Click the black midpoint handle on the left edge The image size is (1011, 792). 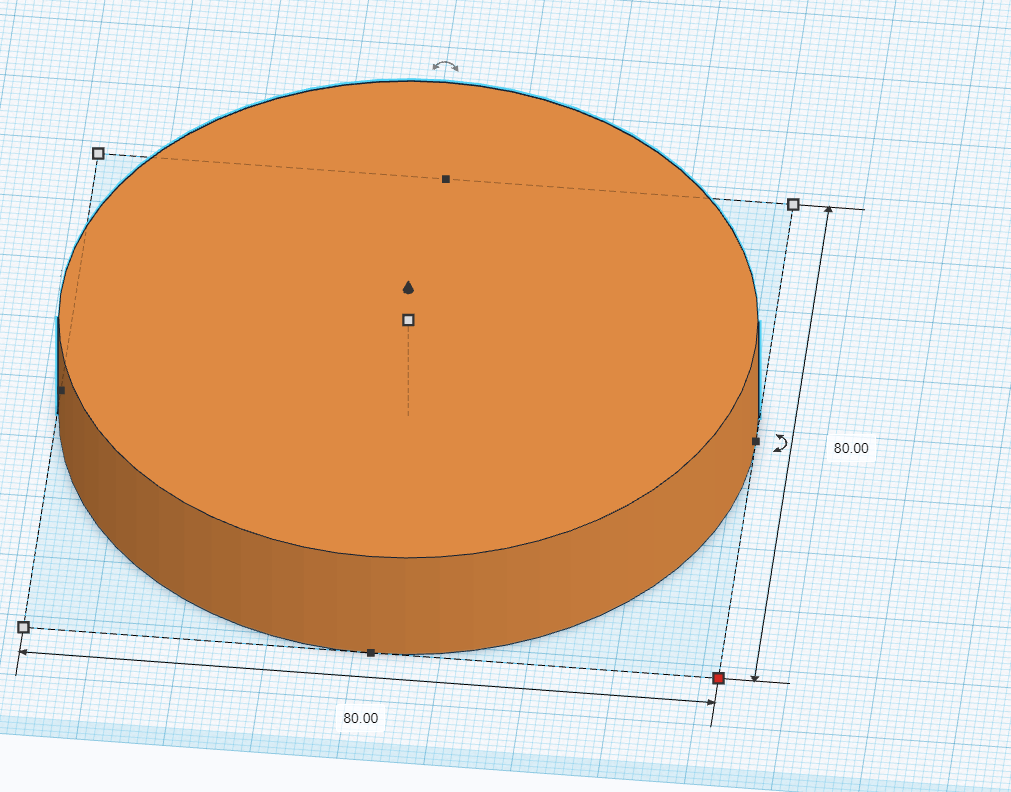click(x=61, y=390)
